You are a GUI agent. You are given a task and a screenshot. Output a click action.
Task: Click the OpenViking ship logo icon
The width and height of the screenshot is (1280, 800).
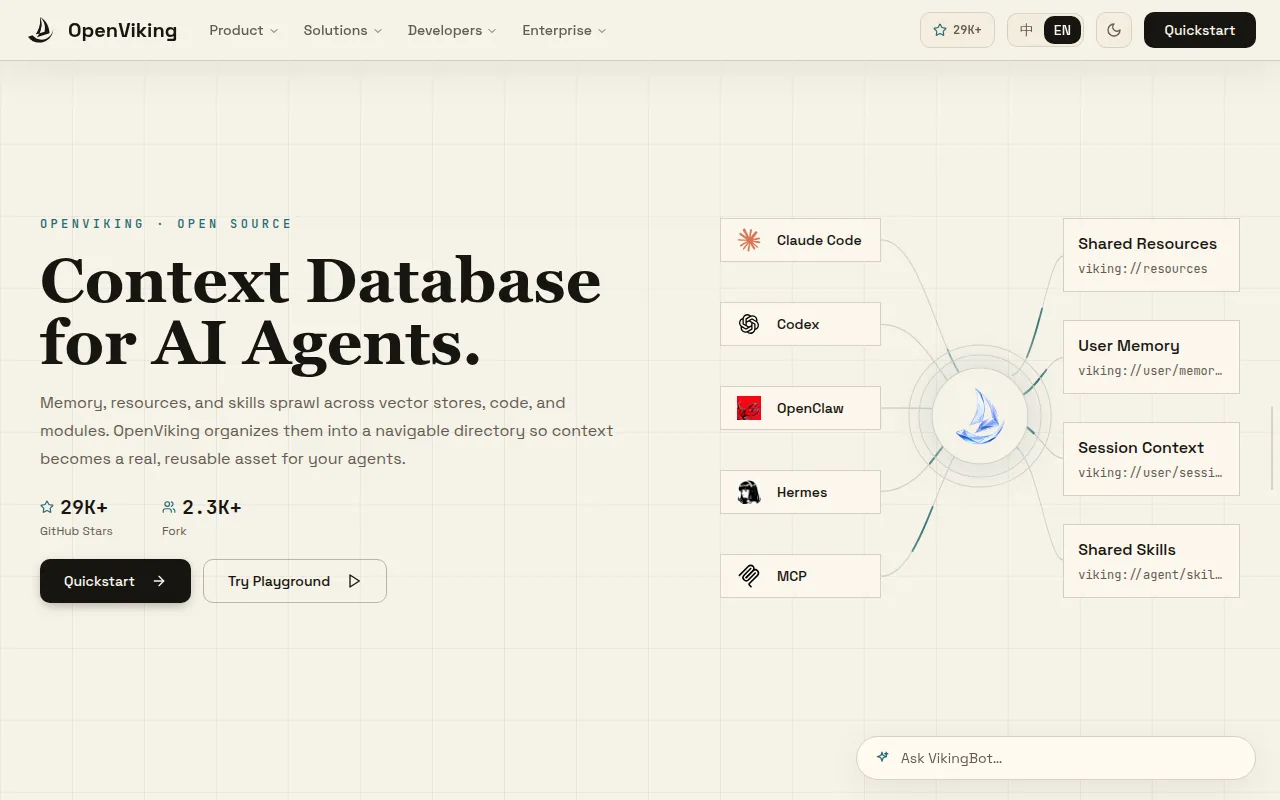point(40,30)
